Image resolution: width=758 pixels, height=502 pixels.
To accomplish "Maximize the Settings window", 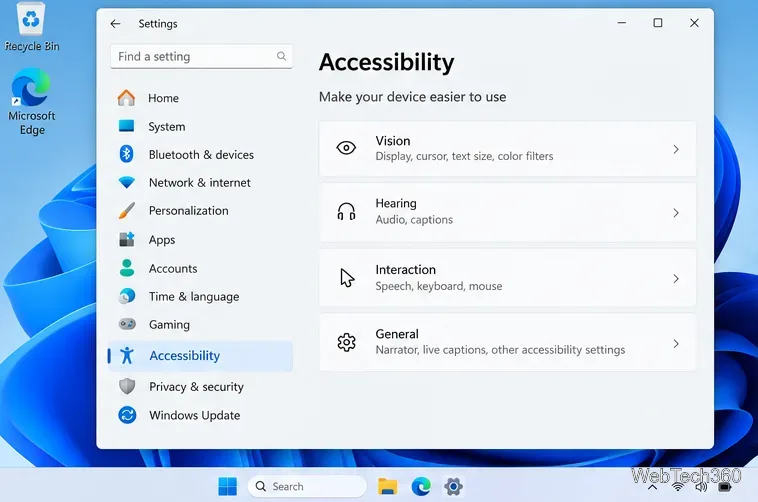I will pyautogui.click(x=658, y=23).
